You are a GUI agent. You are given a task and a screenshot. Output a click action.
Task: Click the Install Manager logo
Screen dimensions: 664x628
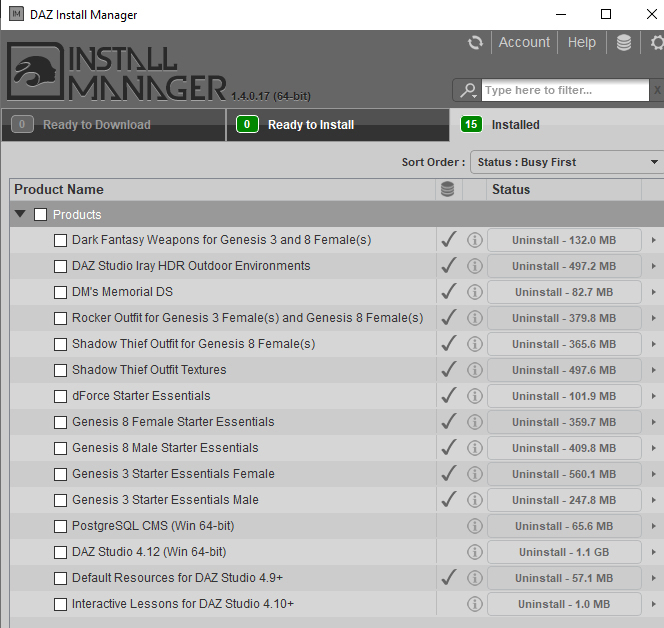(x=116, y=72)
